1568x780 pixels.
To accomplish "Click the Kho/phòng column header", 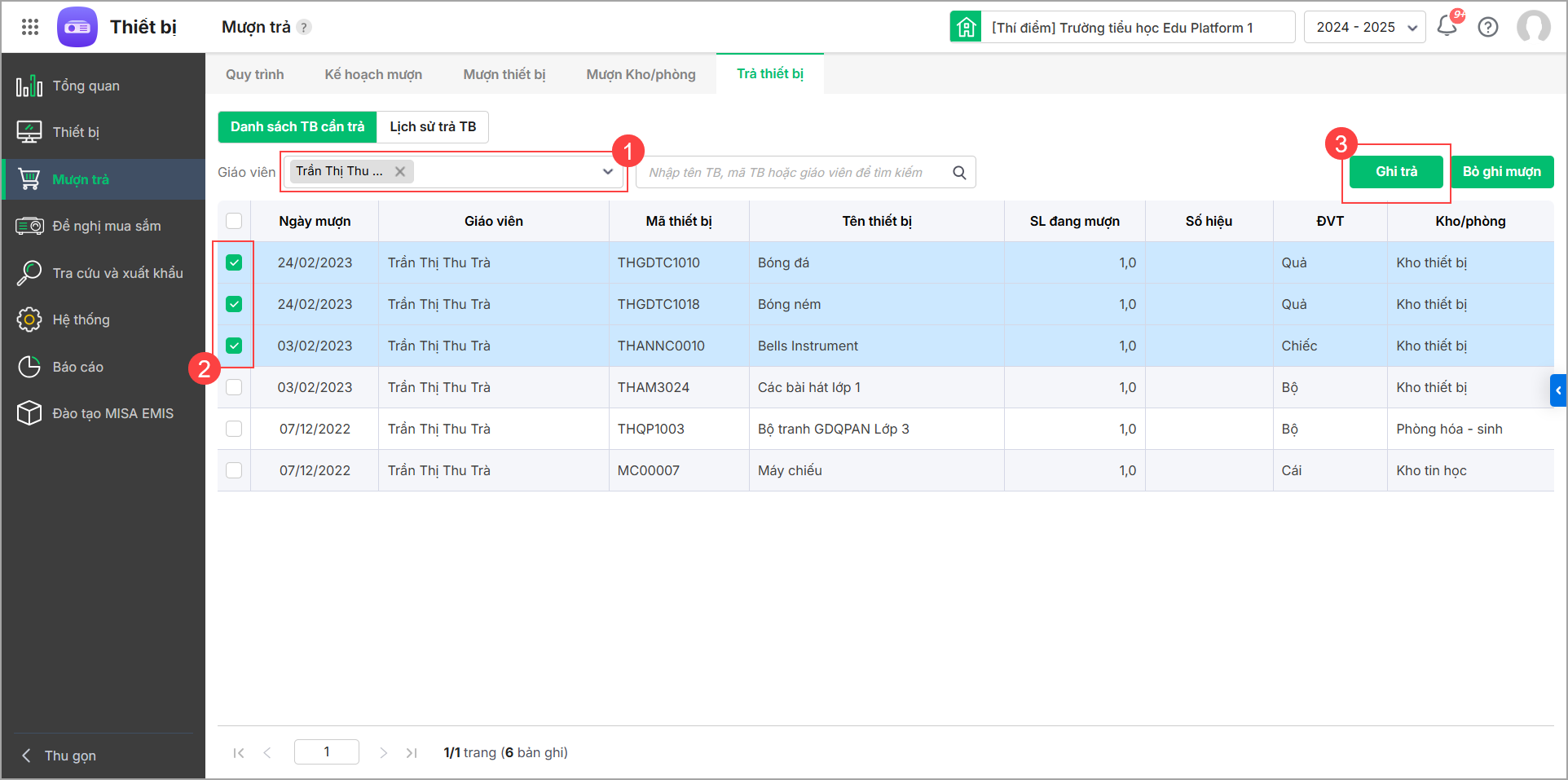I will pyautogui.click(x=1471, y=221).
